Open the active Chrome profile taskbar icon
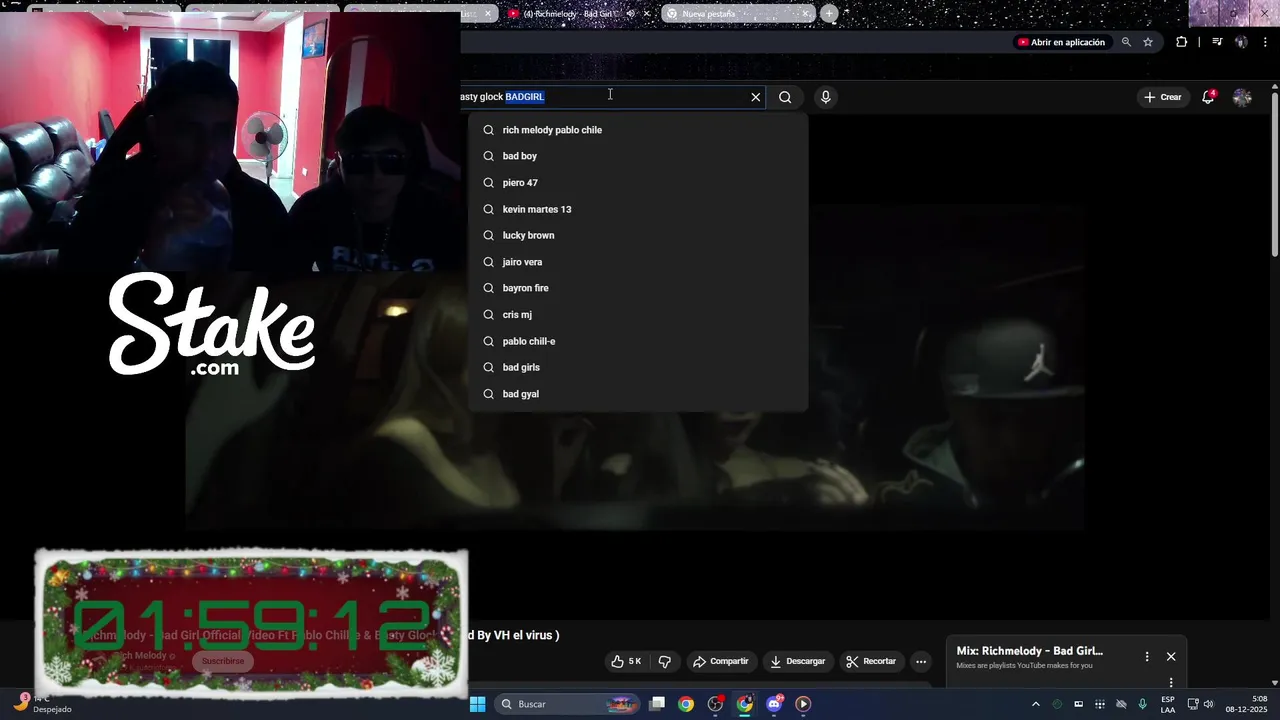This screenshot has height=720, width=1280. pyautogui.click(x=745, y=704)
